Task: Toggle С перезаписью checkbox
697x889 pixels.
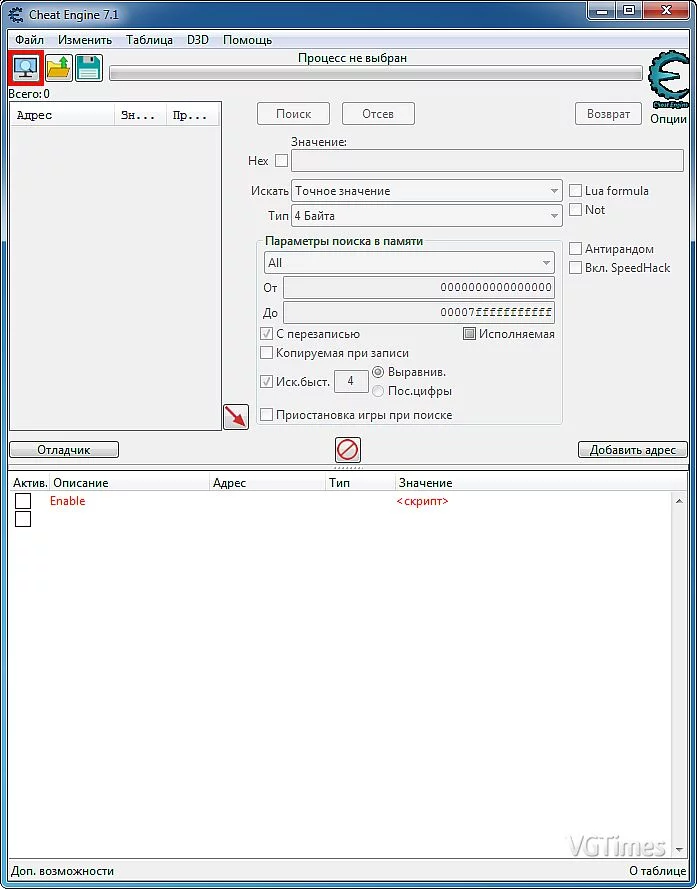Action: pyautogui.click(x=267, y=334)
